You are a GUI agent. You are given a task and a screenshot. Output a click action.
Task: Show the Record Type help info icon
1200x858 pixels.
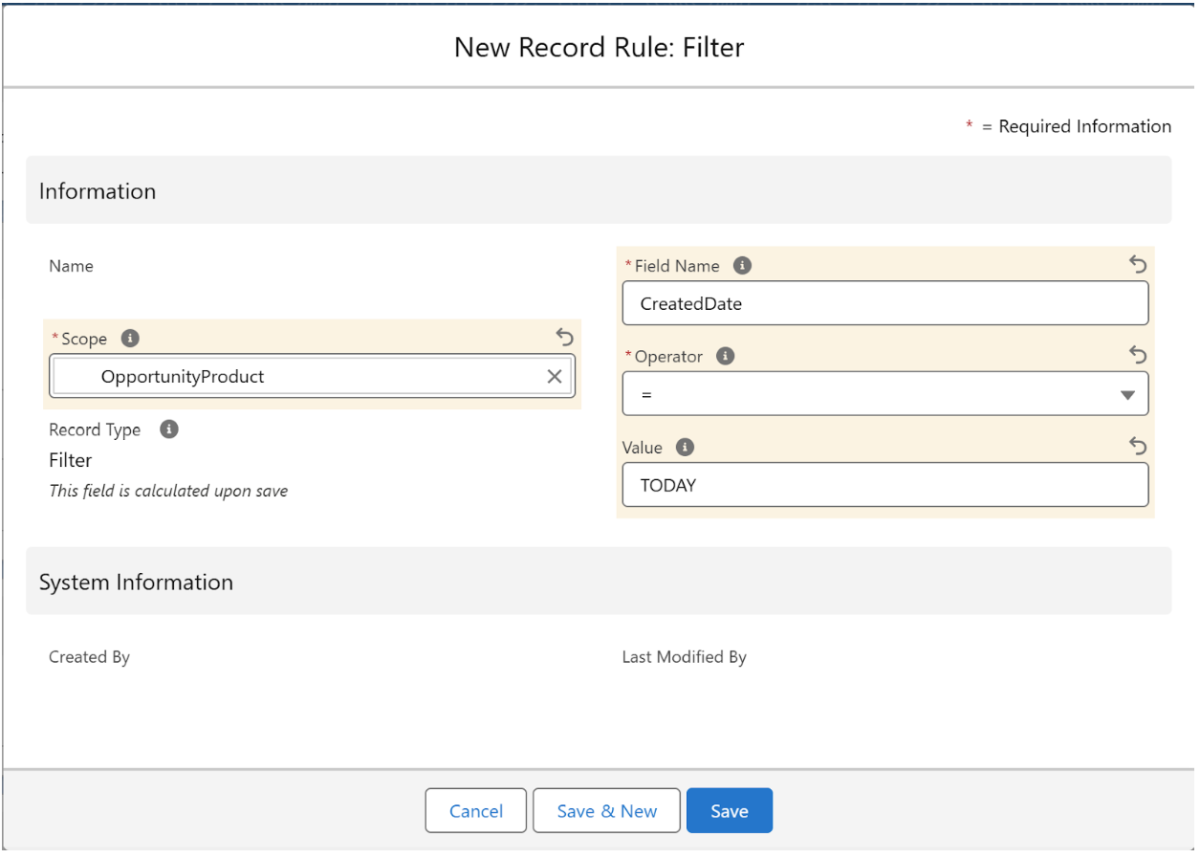point(170,430)
